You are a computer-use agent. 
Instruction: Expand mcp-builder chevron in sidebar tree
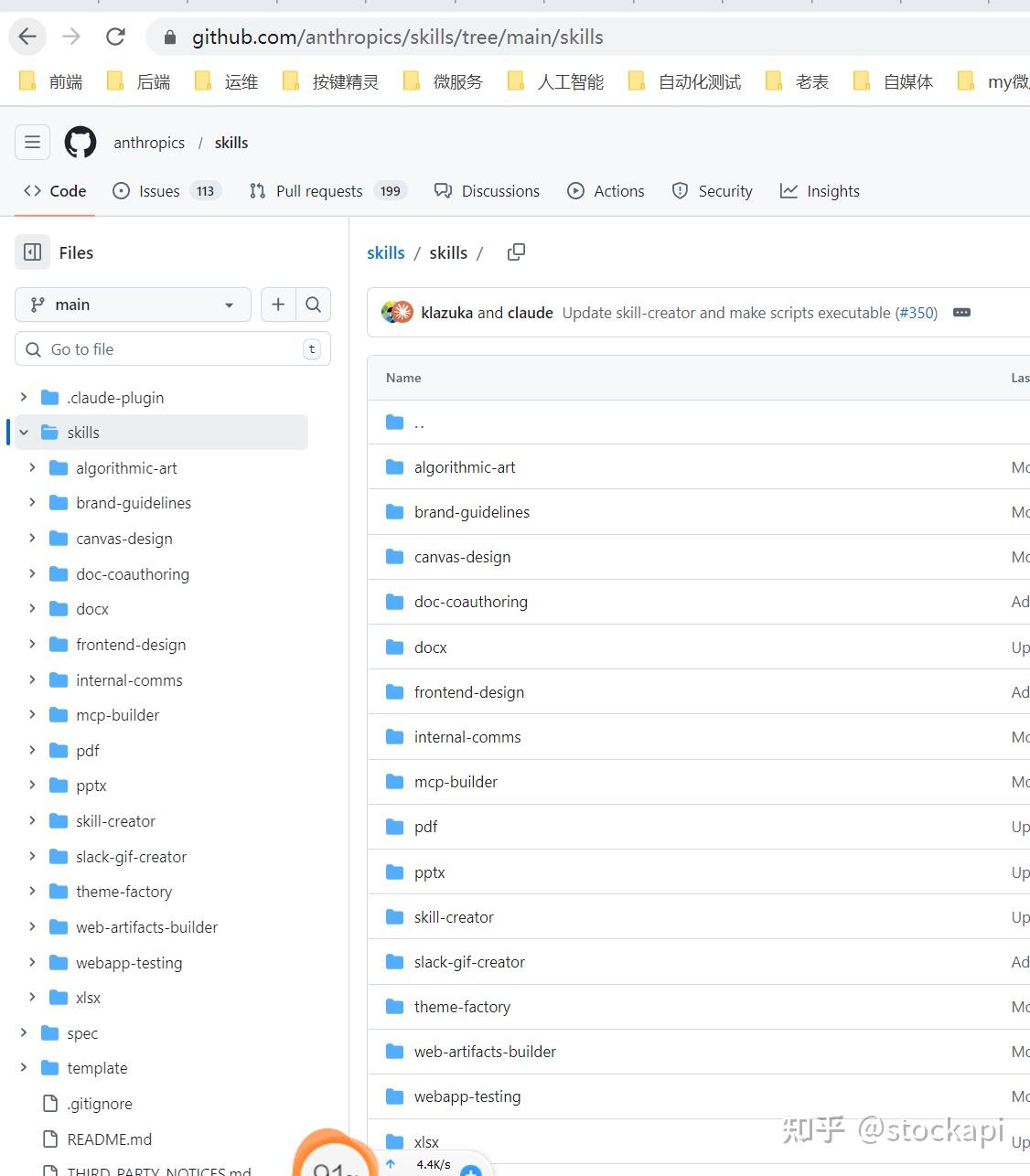(x=32, y=714)
